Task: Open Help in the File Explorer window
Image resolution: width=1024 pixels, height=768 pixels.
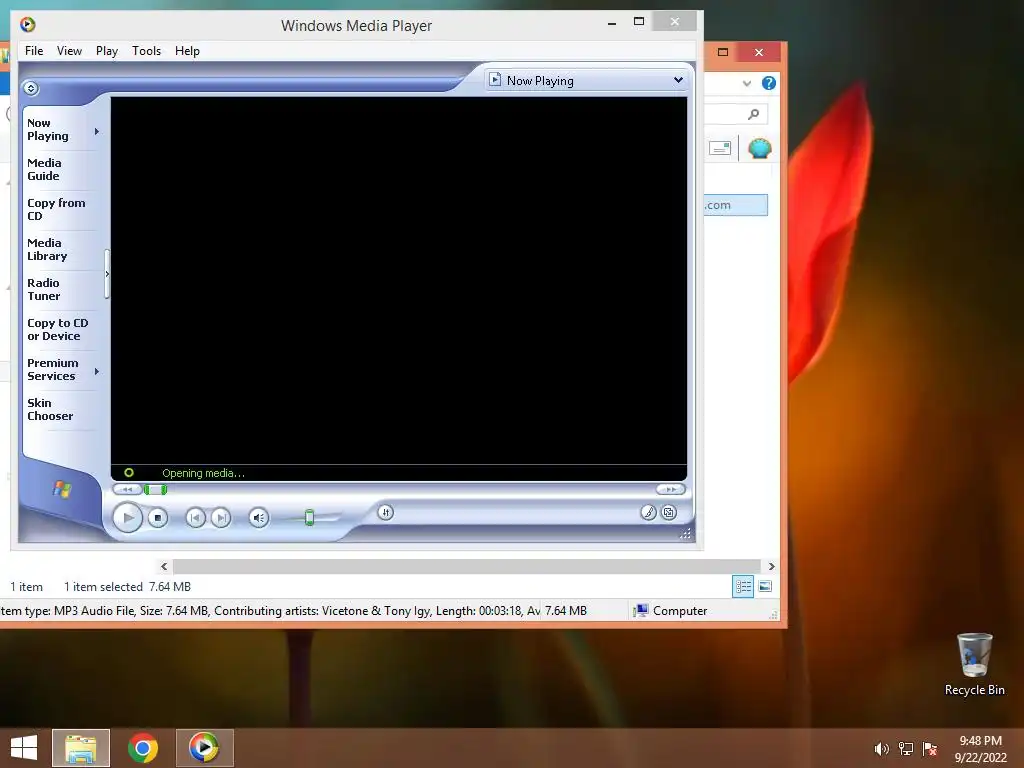Action: (x=769, y=83)
